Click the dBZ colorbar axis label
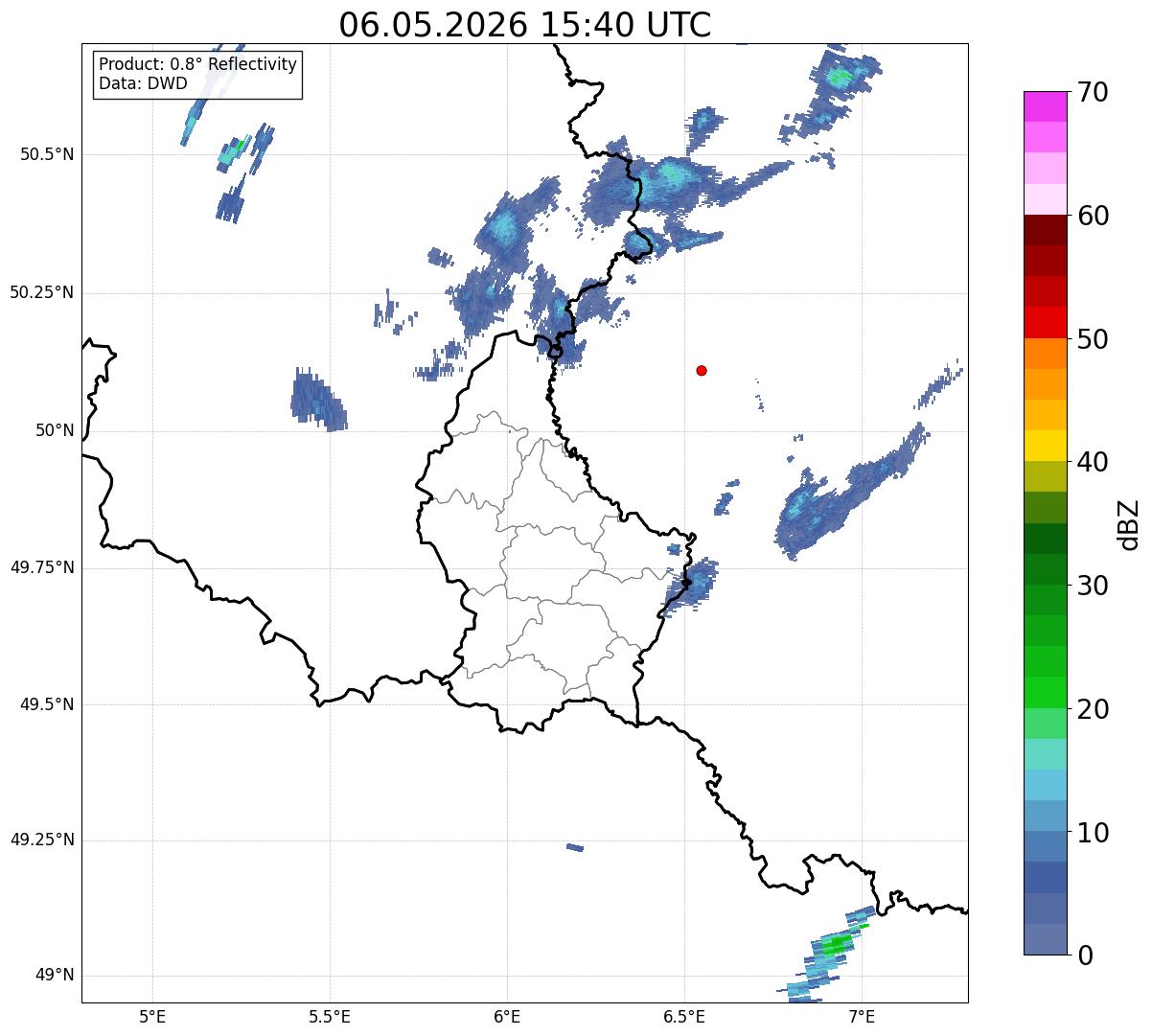1152x1036 pixels. tap(1129, 524)
